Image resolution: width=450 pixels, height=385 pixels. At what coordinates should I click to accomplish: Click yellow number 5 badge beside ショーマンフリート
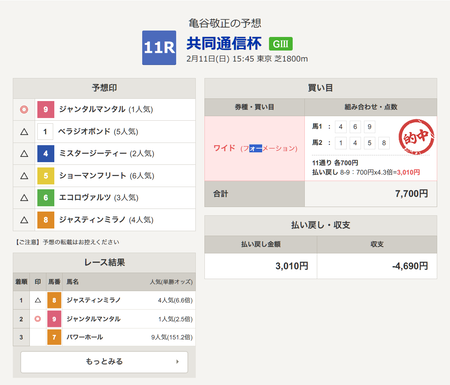pos(46,175)
